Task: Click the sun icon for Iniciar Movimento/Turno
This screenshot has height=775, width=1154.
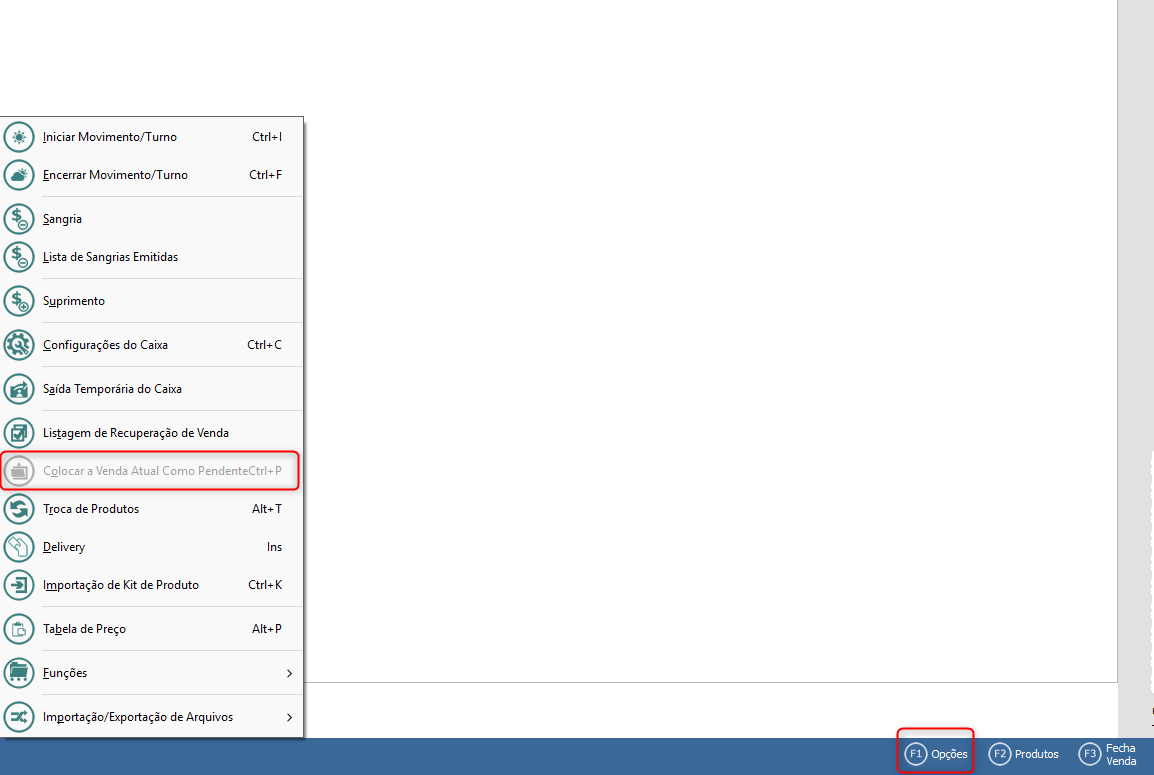Action: pyautogui.click(x=19, y=137)
